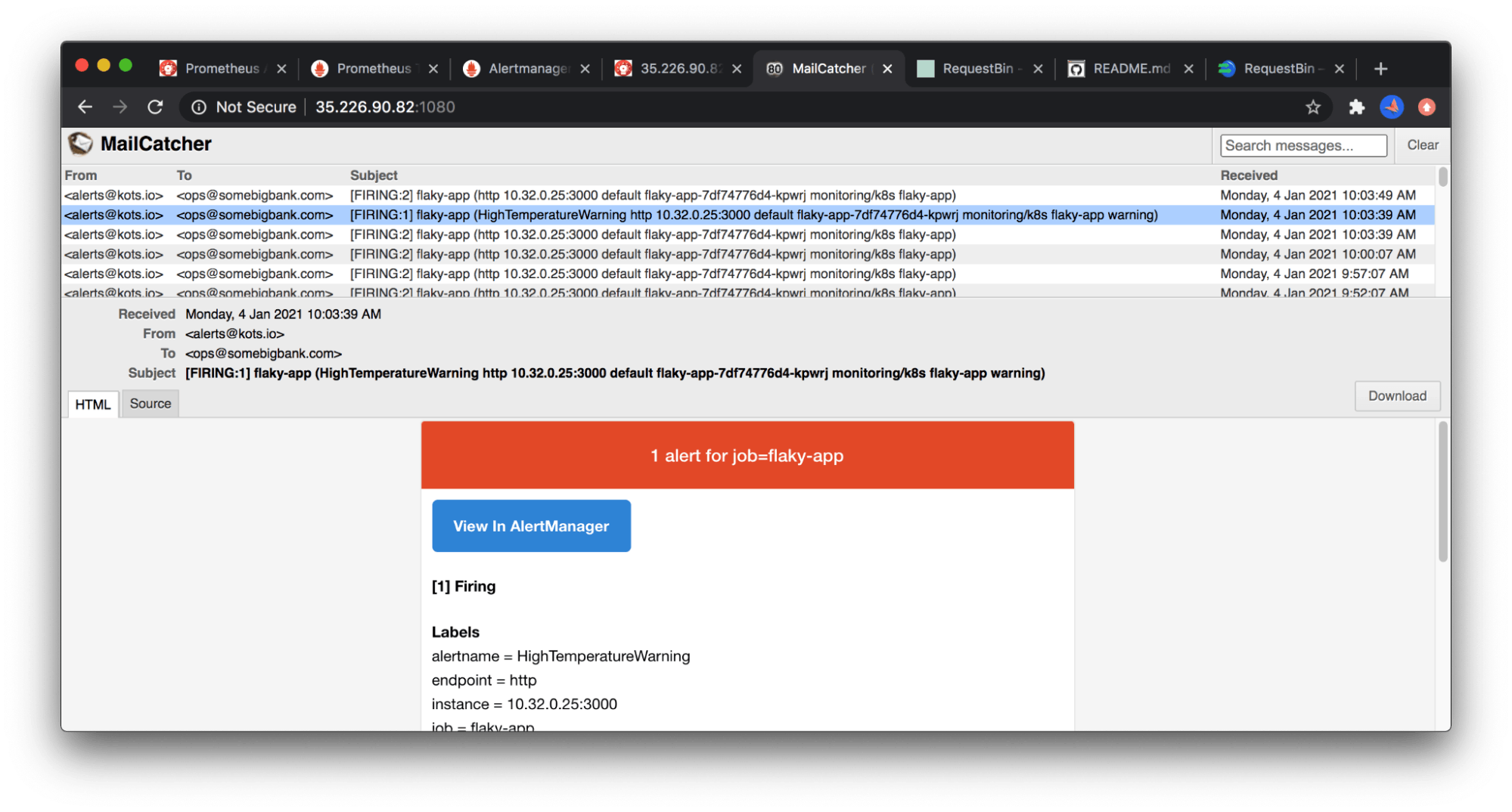Click the forward navigation arrow
The width and height of the screenshot is (1512, 812).
point(120,107)
